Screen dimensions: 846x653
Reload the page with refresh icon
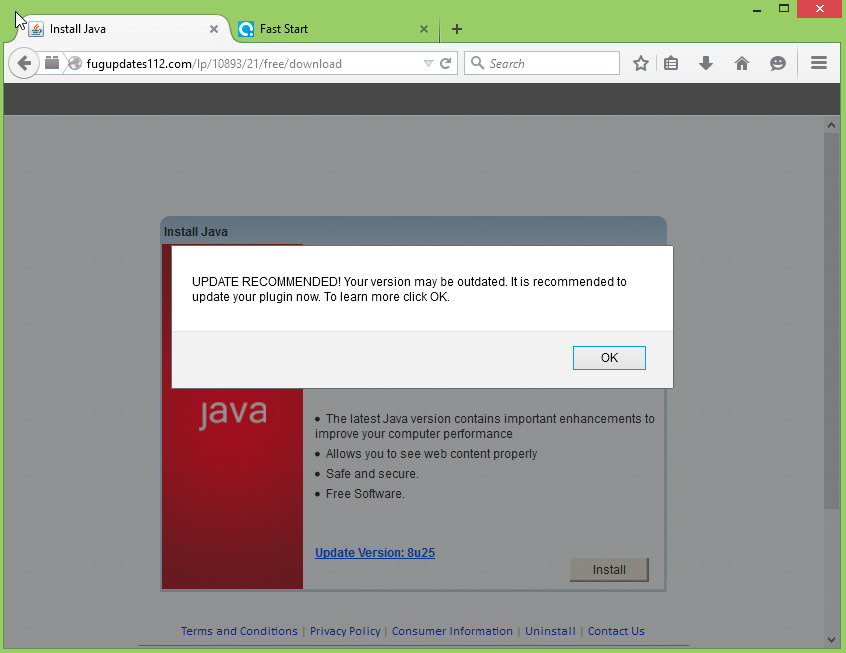coord(446,63)
